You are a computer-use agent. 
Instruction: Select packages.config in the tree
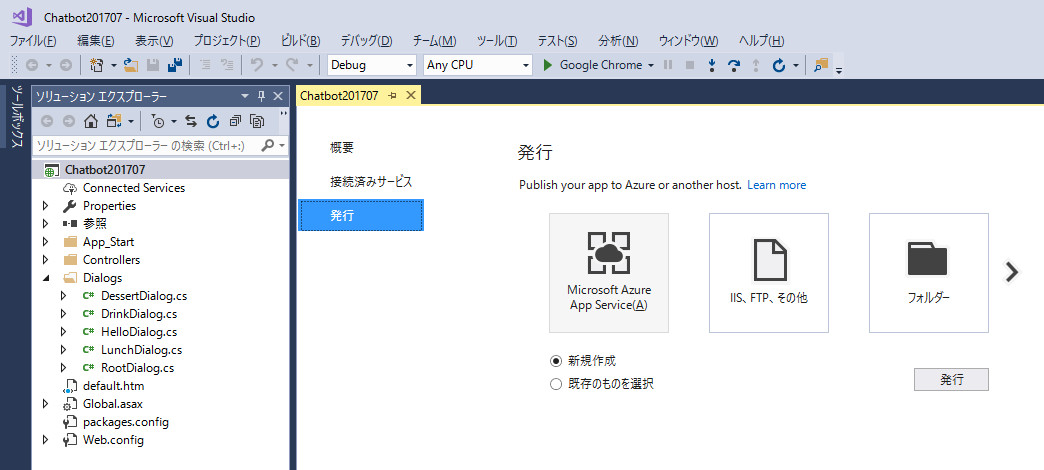pos(126,421)
